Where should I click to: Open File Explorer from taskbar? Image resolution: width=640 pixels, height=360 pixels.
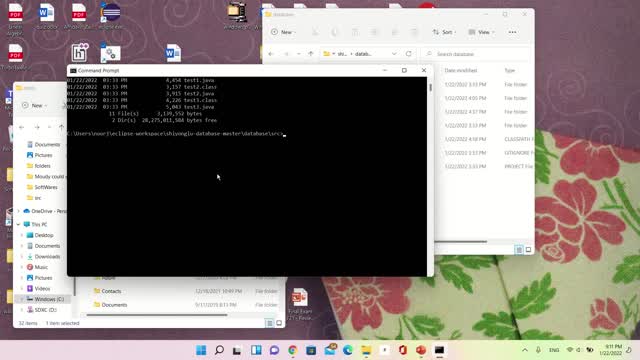[366, 350]
